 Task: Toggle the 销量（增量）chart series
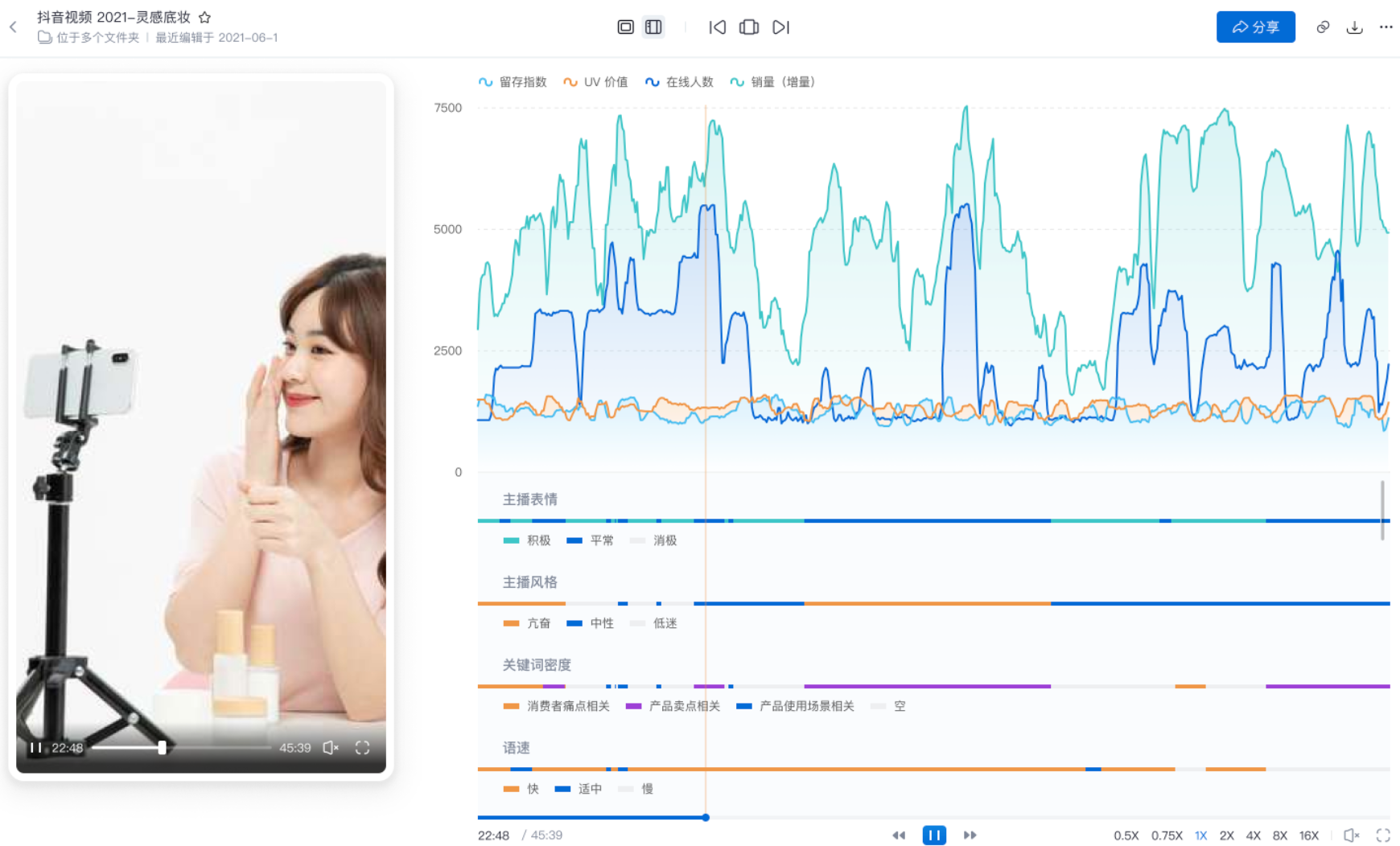pyautogui.click(x=772, y=82)
